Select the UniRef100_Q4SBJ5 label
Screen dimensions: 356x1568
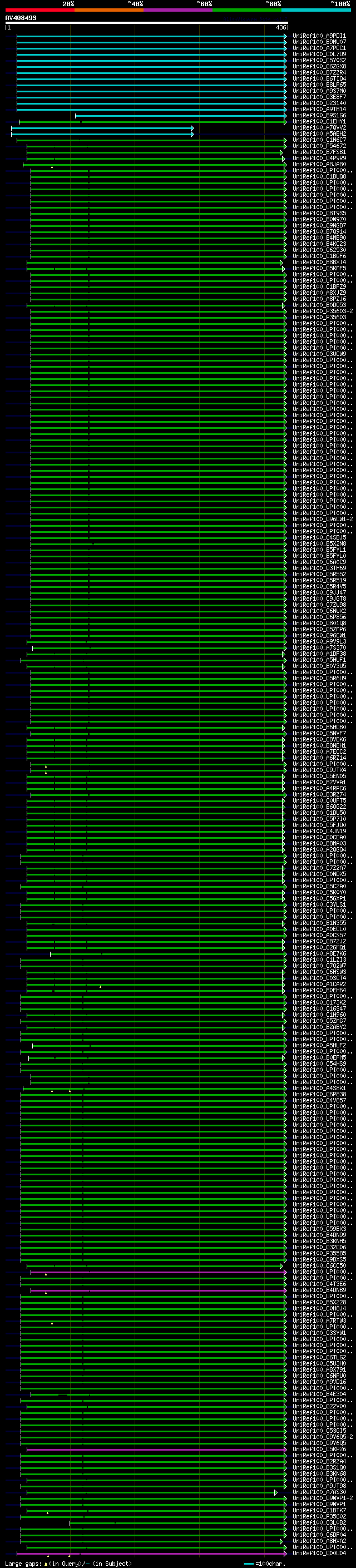coord(319,537)
